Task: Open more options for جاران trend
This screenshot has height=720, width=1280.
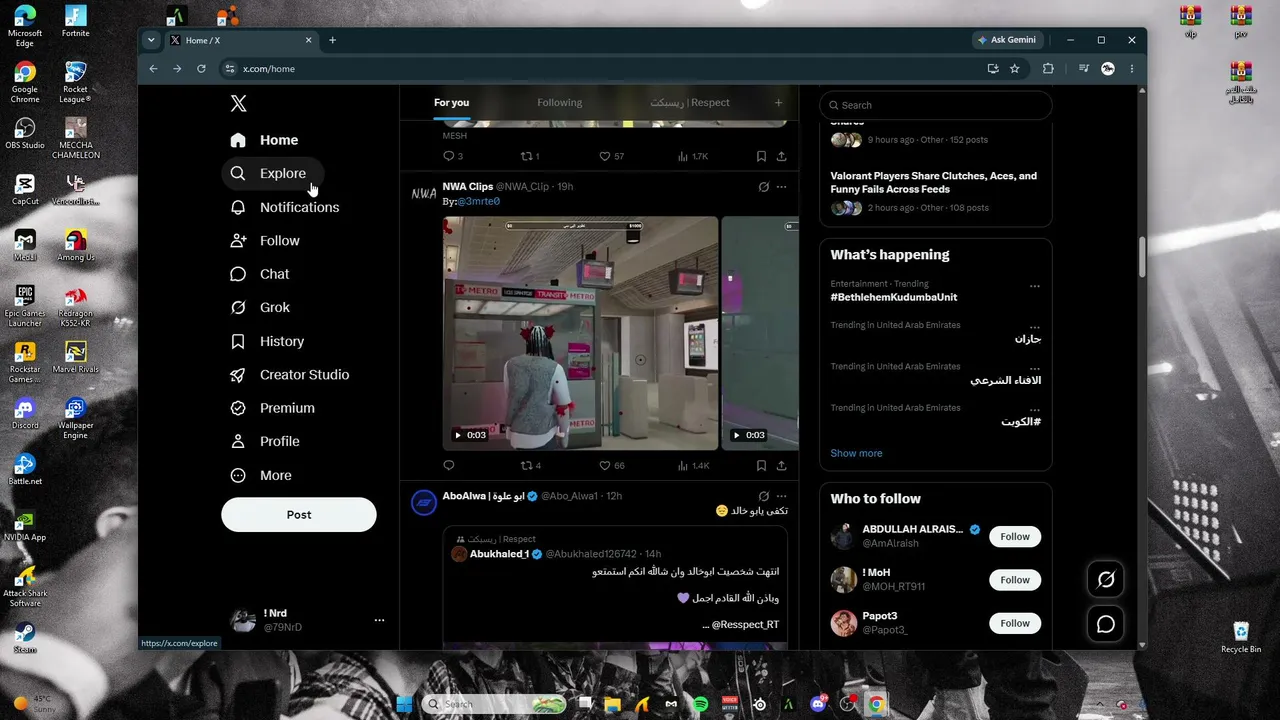Action: click(x=1035, y=327)
